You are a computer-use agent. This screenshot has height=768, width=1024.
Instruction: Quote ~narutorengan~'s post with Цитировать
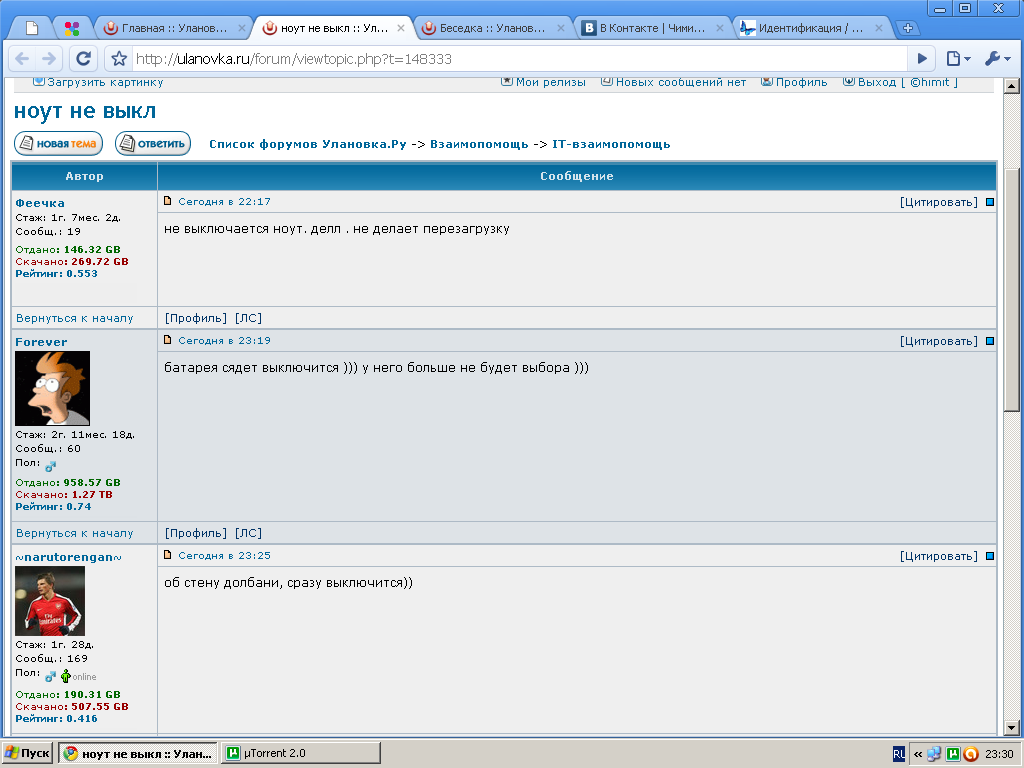938,556
